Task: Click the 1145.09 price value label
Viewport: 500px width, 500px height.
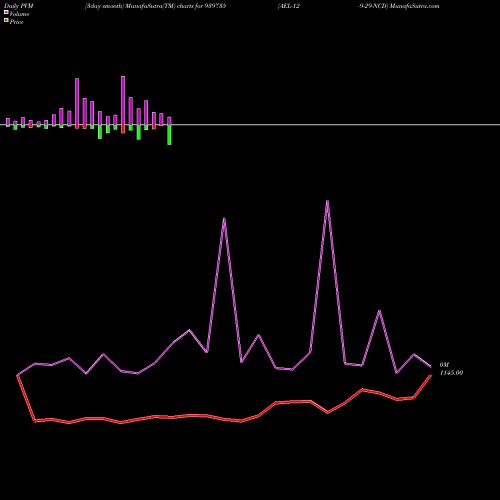Action: coord(451,373)
